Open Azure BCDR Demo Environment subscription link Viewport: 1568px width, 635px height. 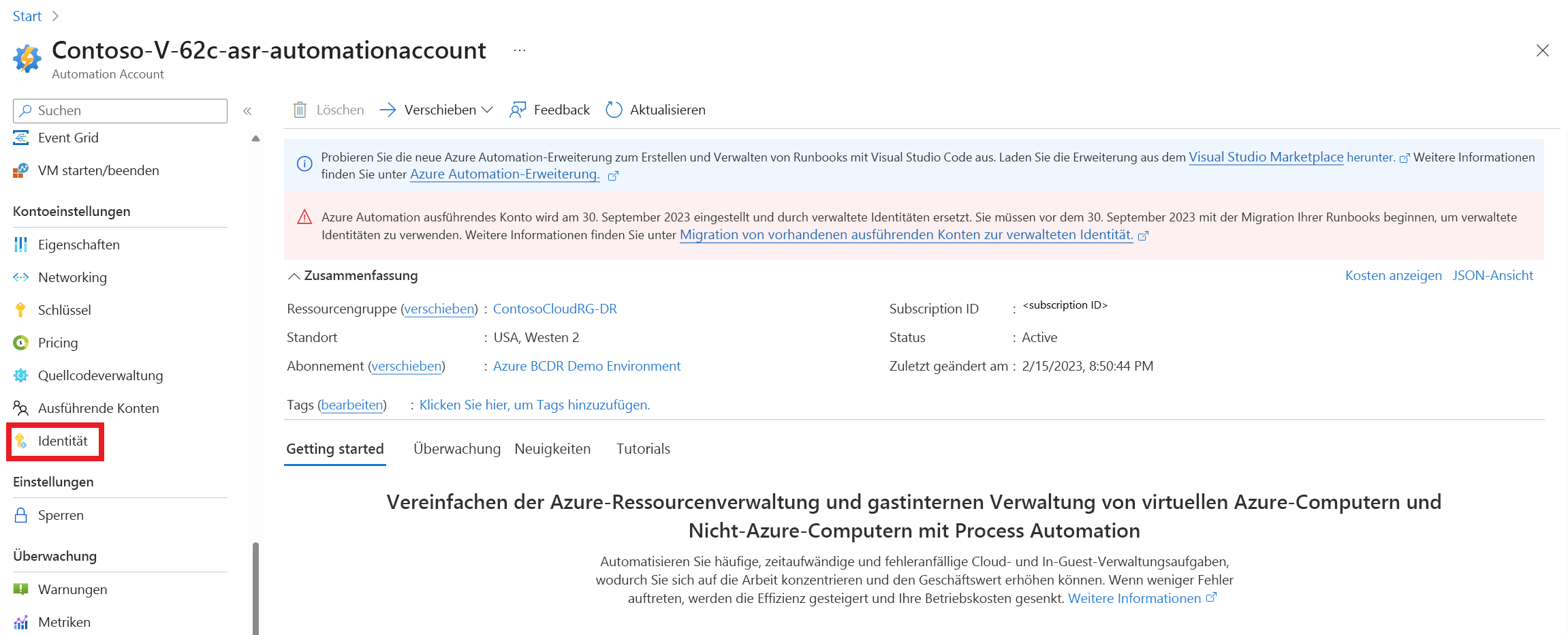pos(586,366)
